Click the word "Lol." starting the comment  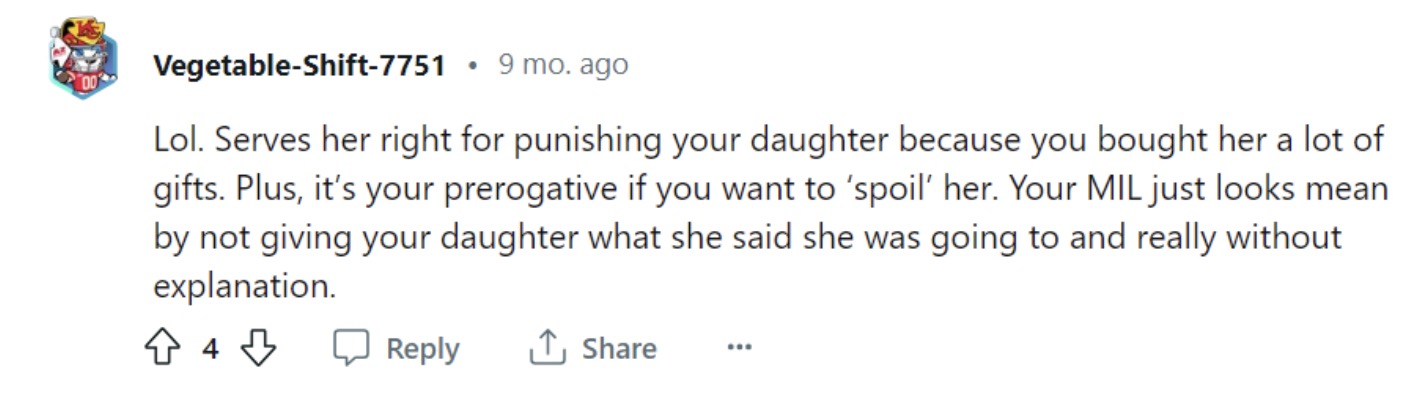[x=177, y=140]
